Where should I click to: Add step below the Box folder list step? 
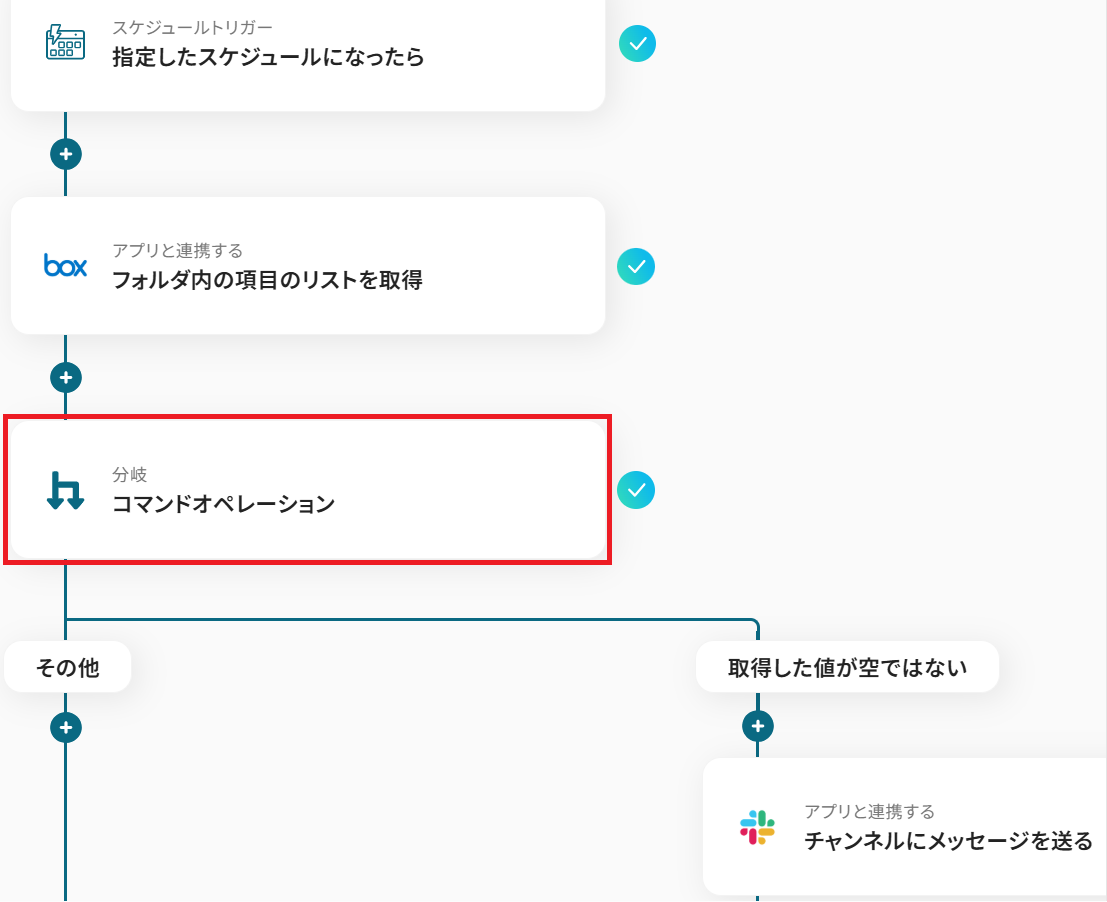click(x=66, y=378)
